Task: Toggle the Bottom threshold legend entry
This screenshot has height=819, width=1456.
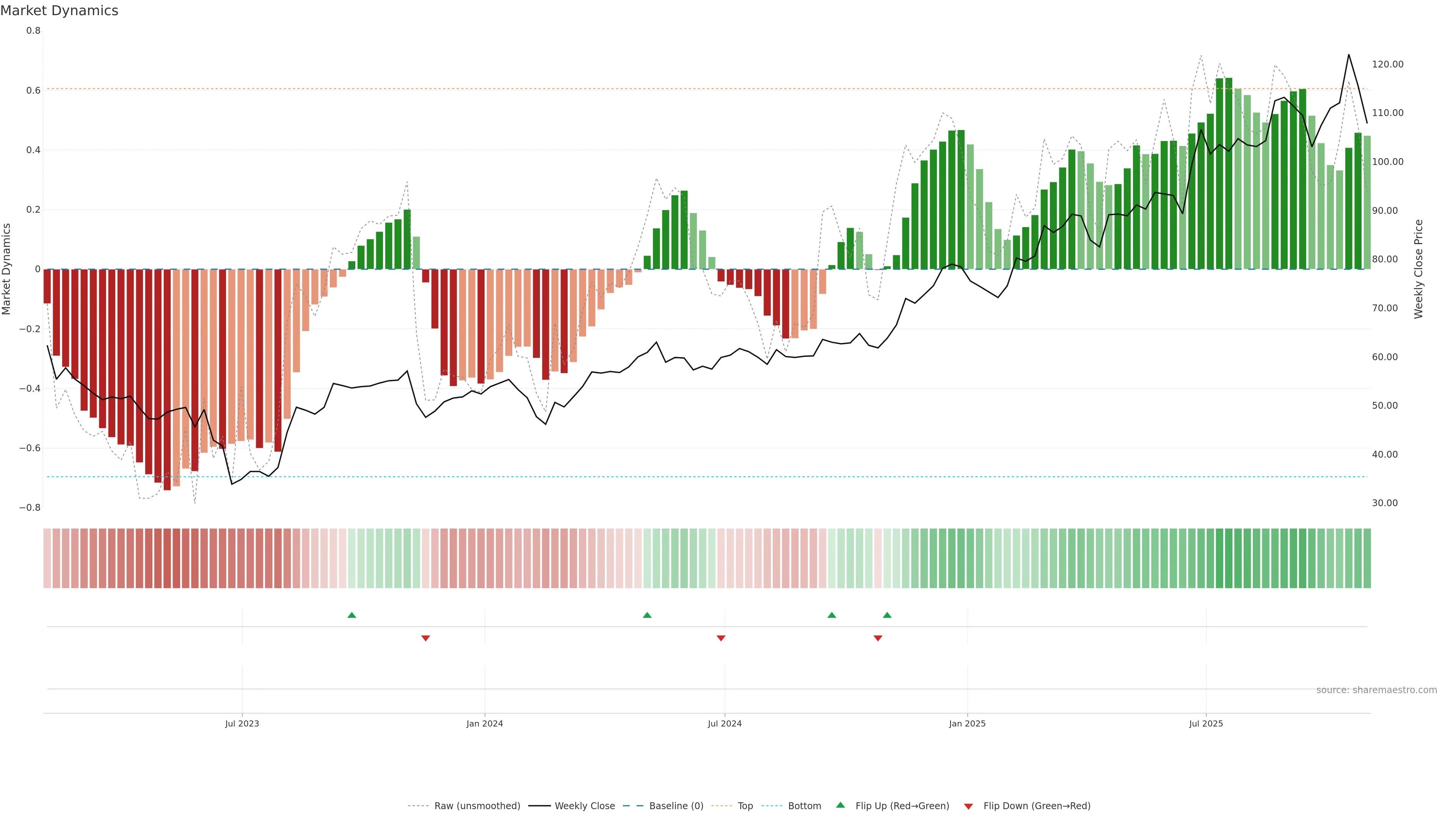Action: pos(804,806)
